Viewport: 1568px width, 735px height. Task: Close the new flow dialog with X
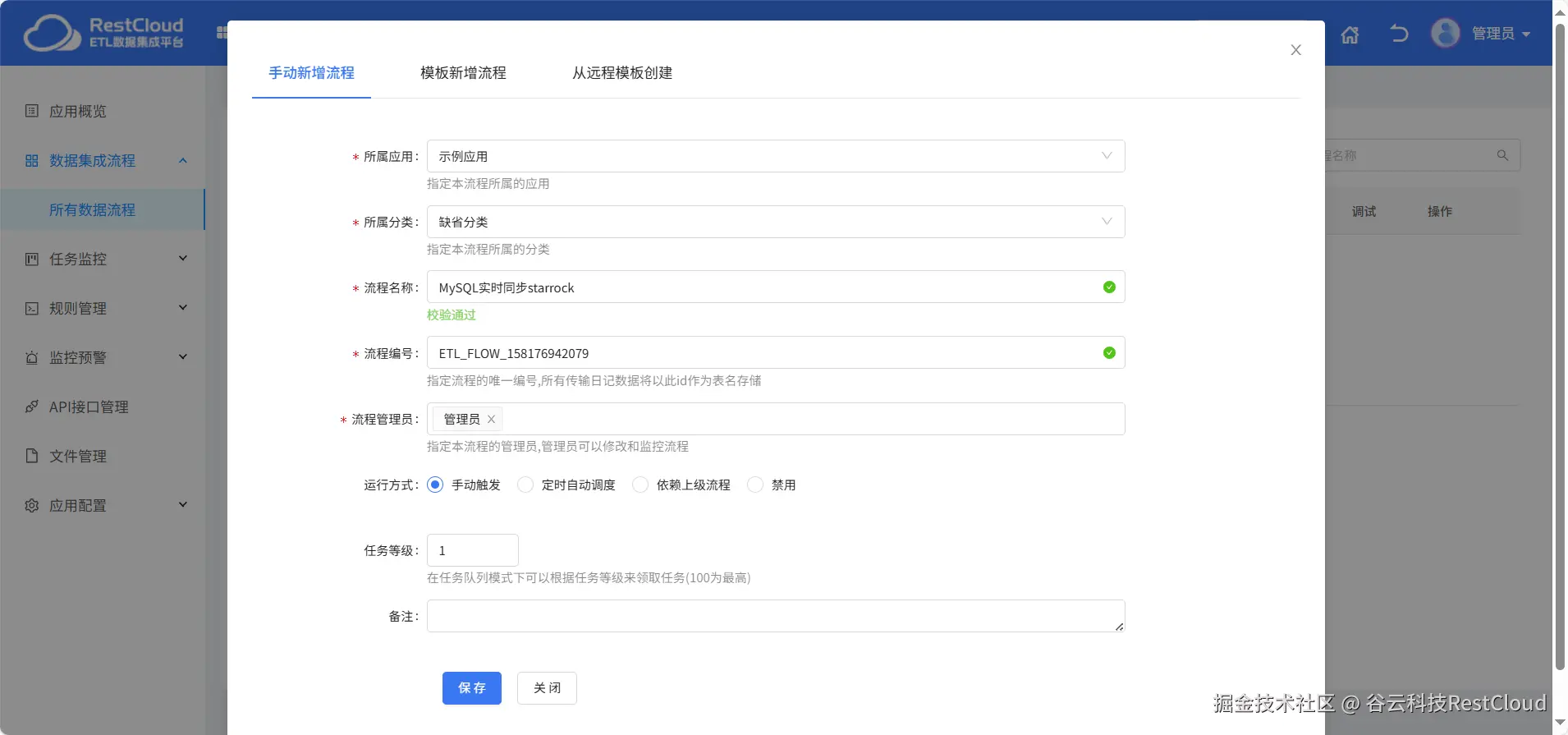1295,50
